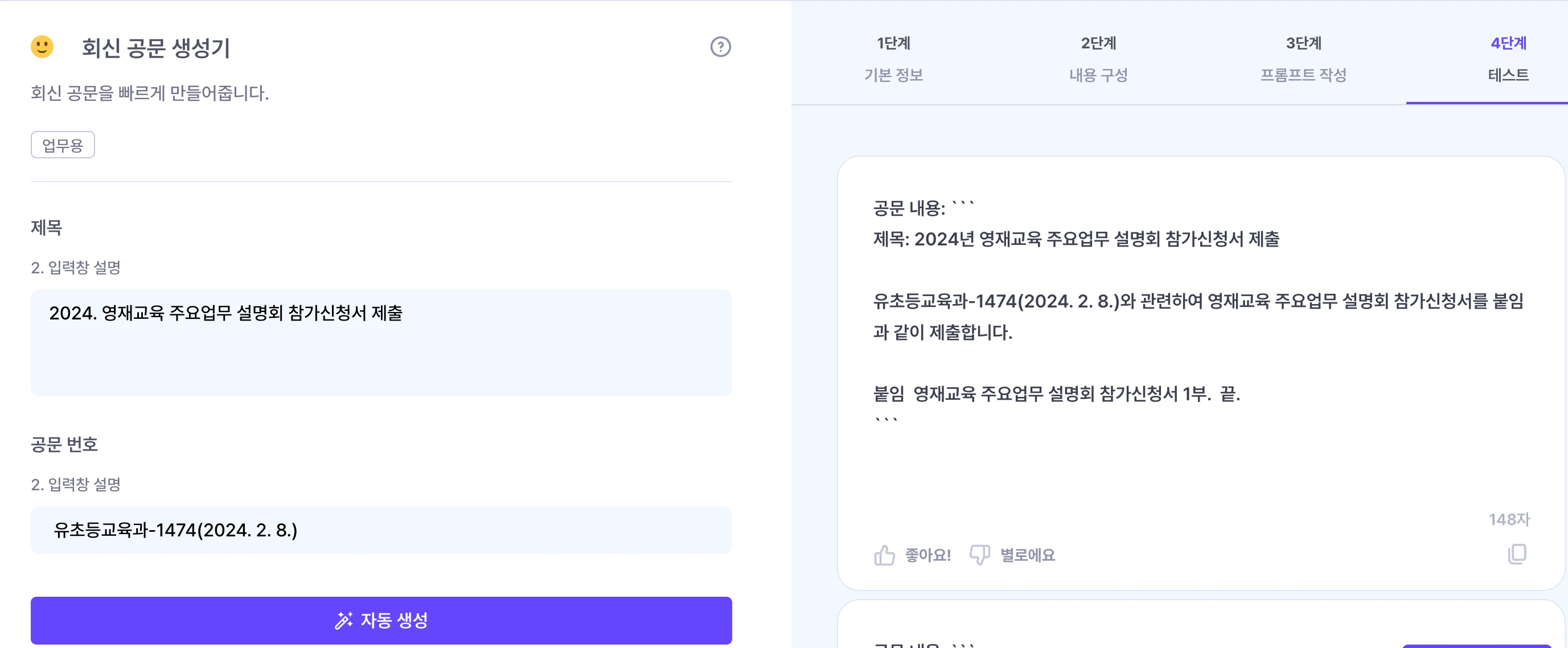1568x648 pixels.
Task: Copy the result with the copy icon
Action: [1517, 553]
